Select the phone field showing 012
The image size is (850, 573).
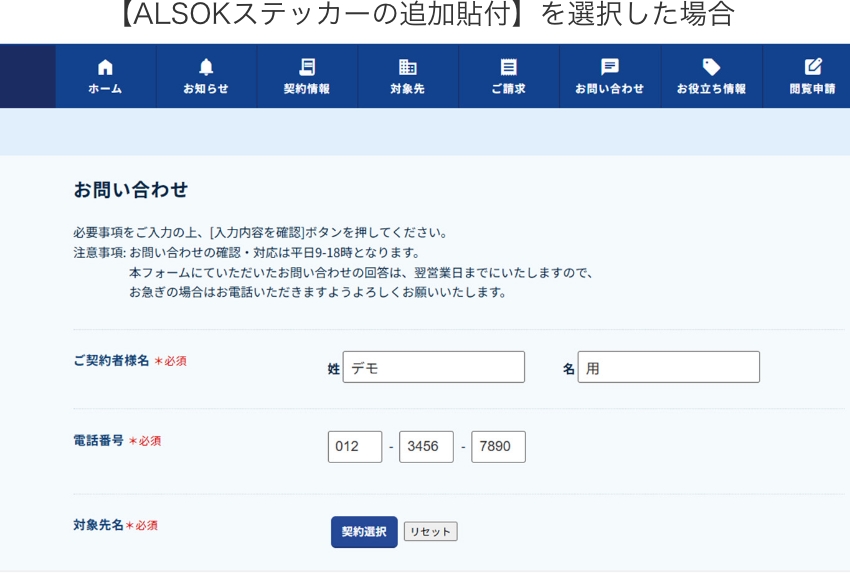pos(355,447)
